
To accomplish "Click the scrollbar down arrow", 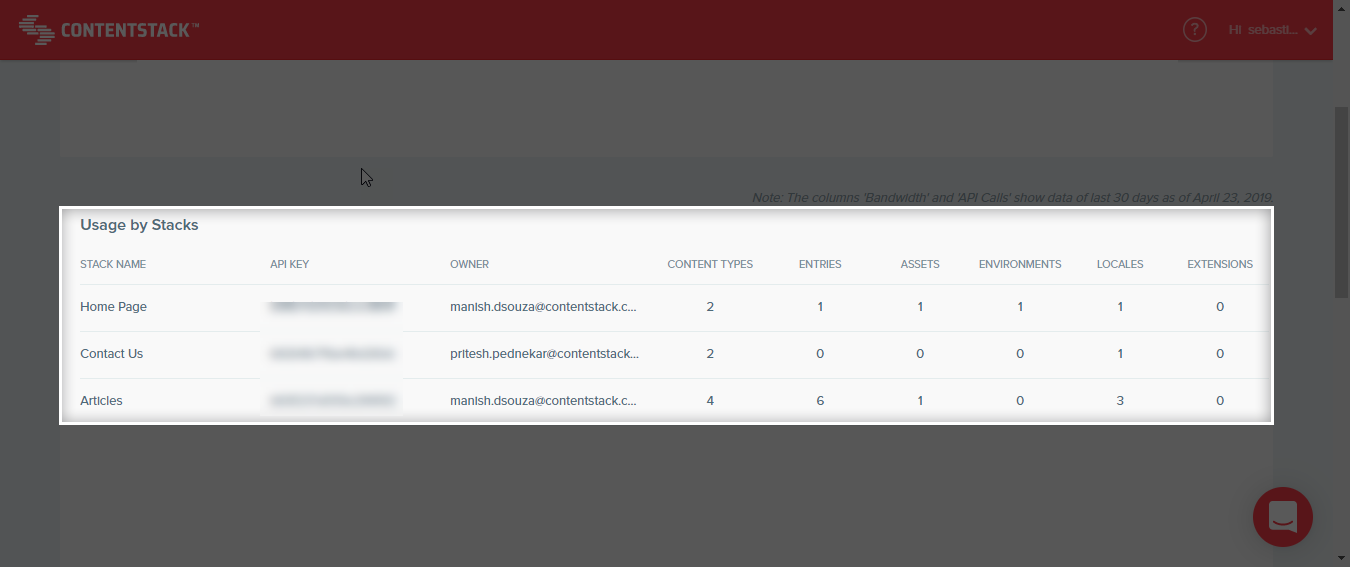I will [x=1341, y=558].
